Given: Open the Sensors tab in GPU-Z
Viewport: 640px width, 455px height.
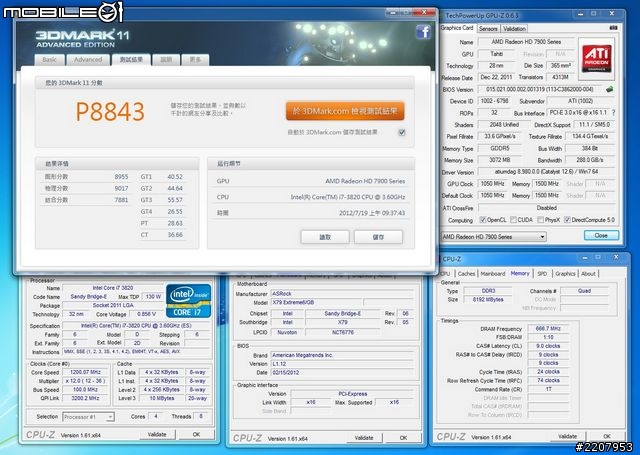Looking at the screenshot, I should [488, 29].
